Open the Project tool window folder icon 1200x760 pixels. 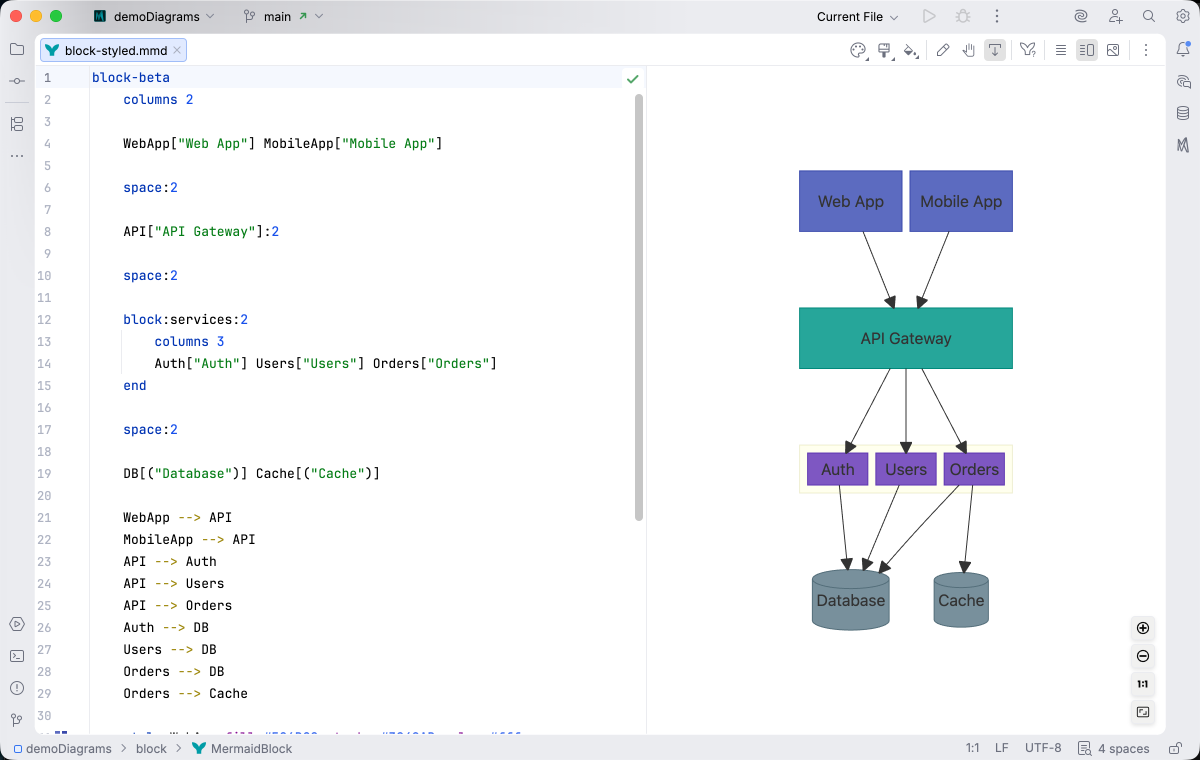click(17, 49)
